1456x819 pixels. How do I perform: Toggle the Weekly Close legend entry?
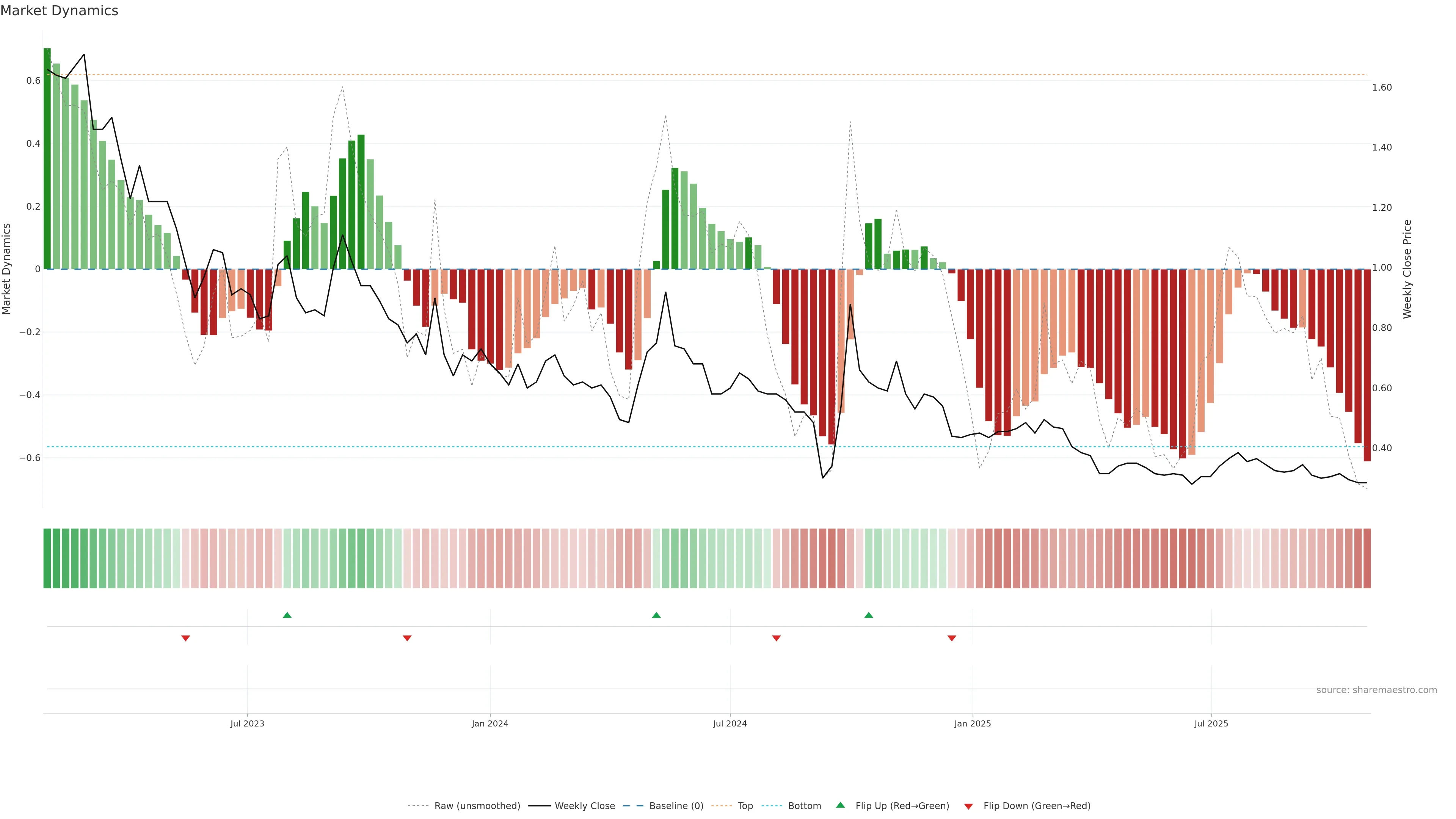[584, 806]
